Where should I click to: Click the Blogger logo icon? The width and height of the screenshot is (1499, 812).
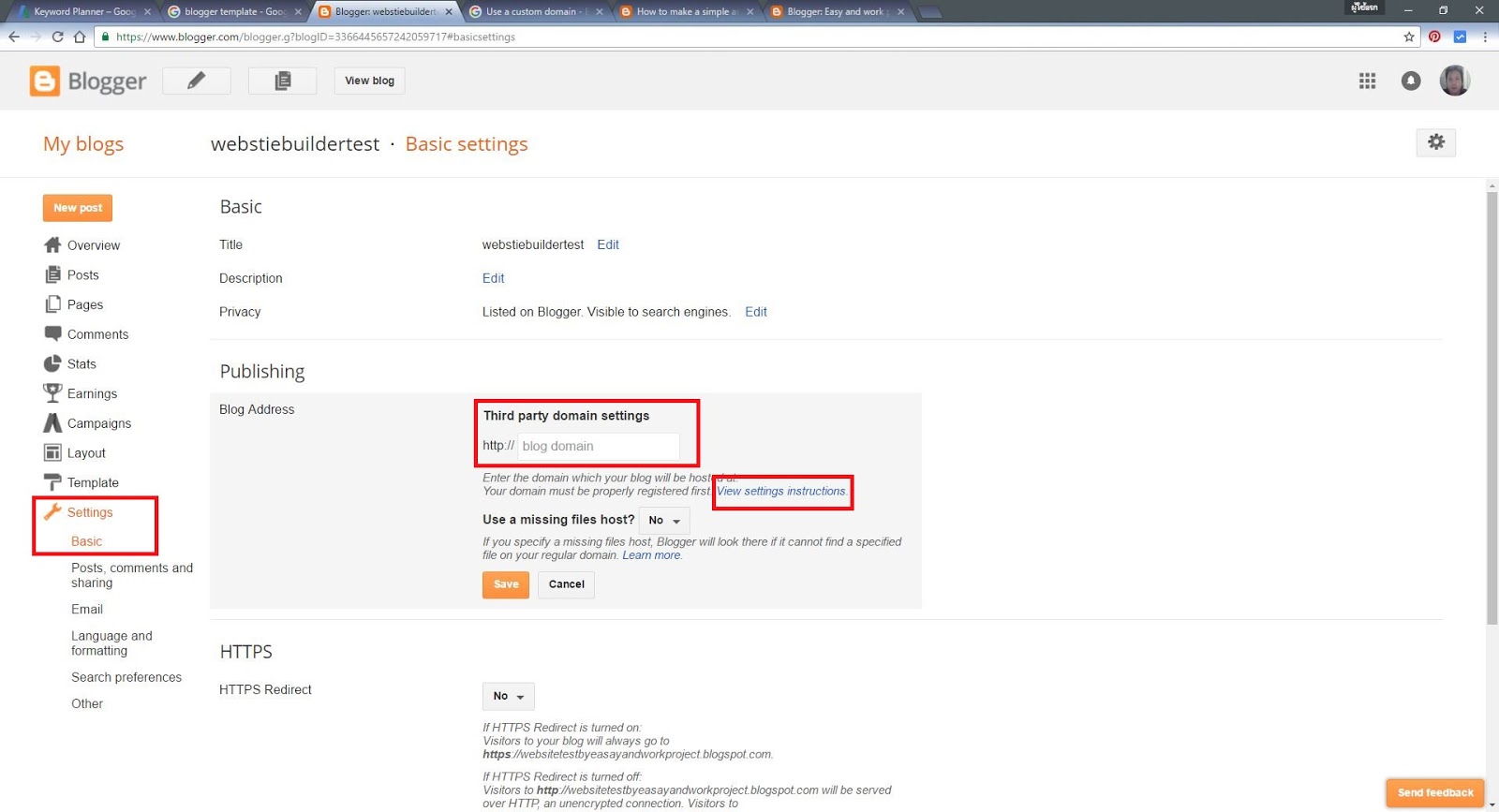click(45, 81)
